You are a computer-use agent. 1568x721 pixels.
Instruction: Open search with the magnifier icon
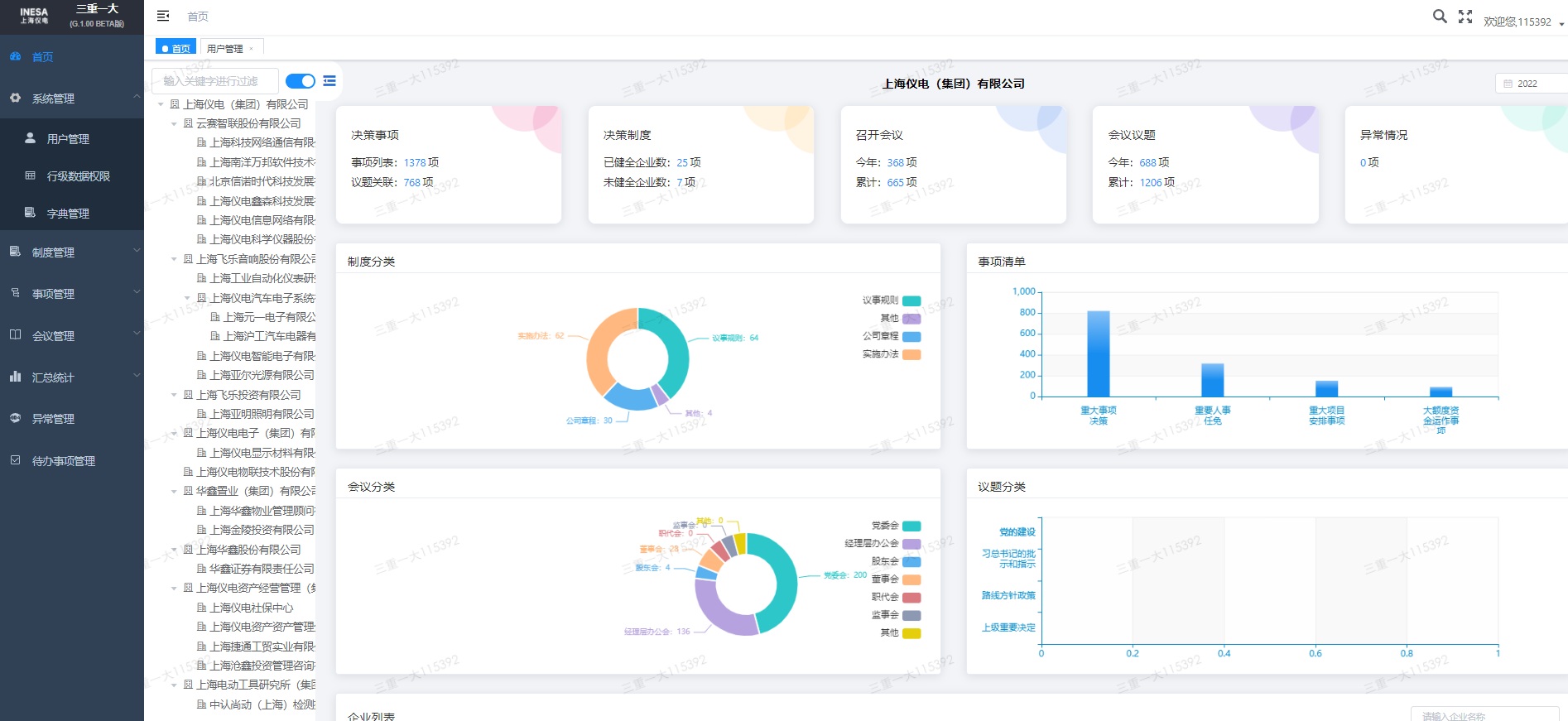(x=1440, y=16)
